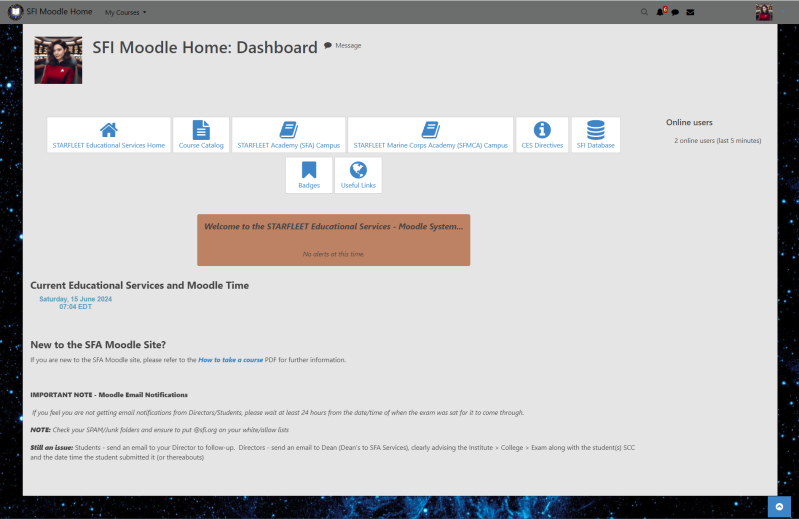Screen dimensions: 799x519
Task: Open STARFLEET Educational Services Home tile
Action: click(x=109, y=135)
